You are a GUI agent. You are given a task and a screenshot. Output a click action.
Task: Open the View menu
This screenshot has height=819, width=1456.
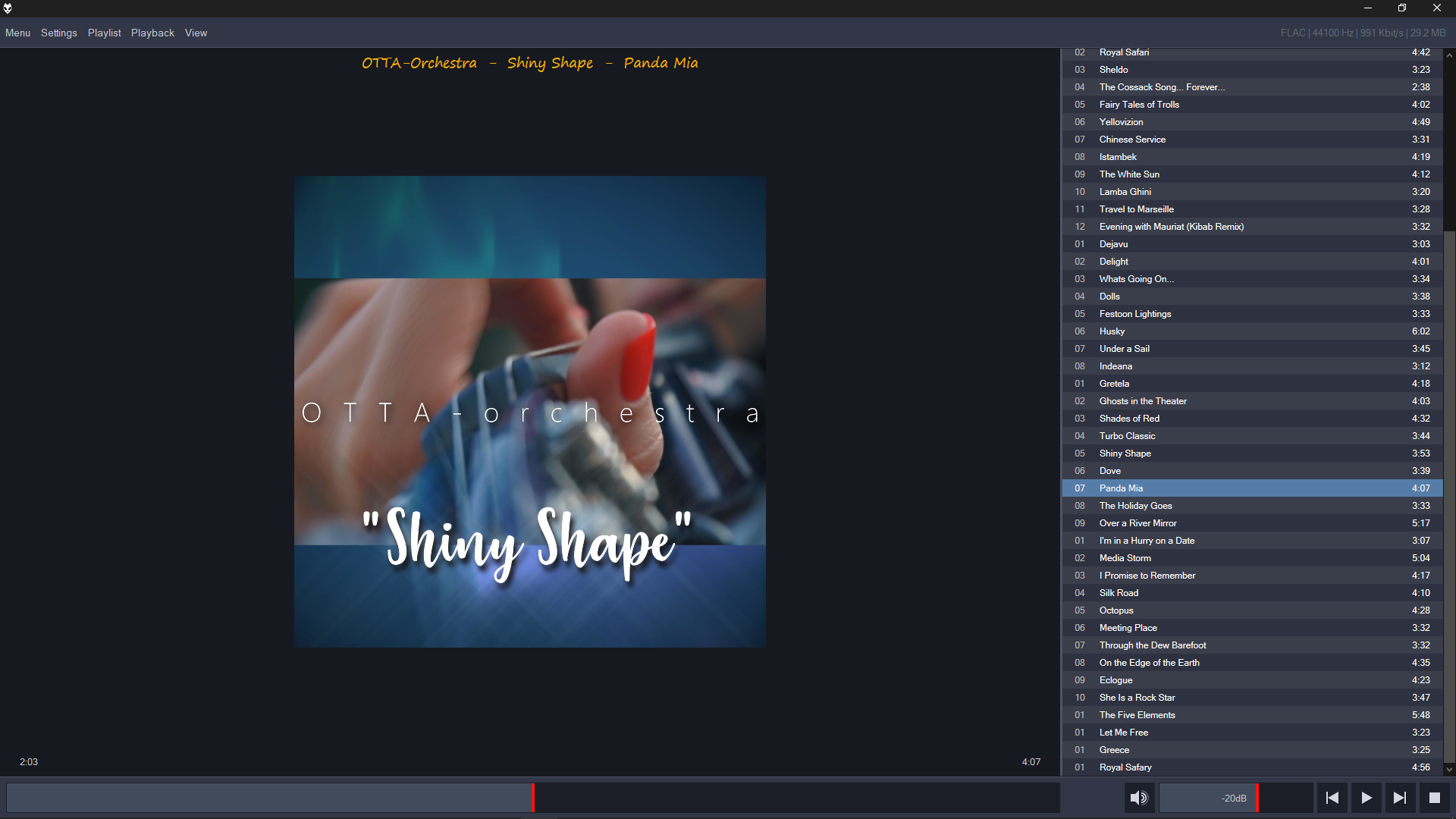(196, 33)
